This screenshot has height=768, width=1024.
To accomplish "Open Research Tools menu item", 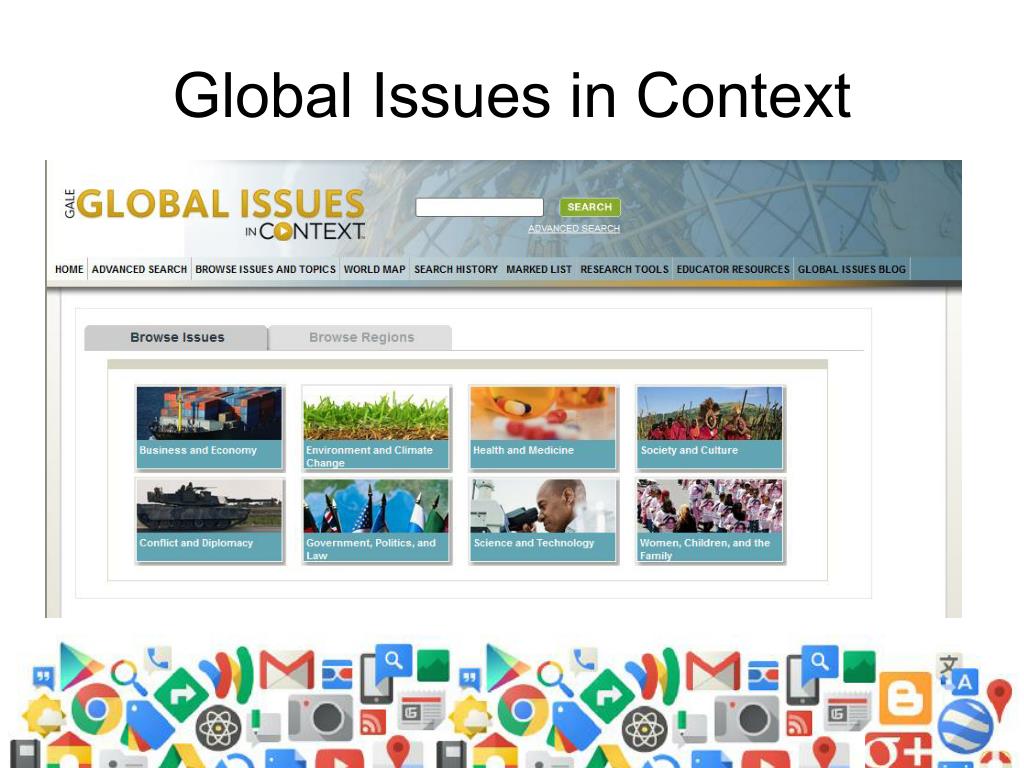I will [x=624, y=269].
